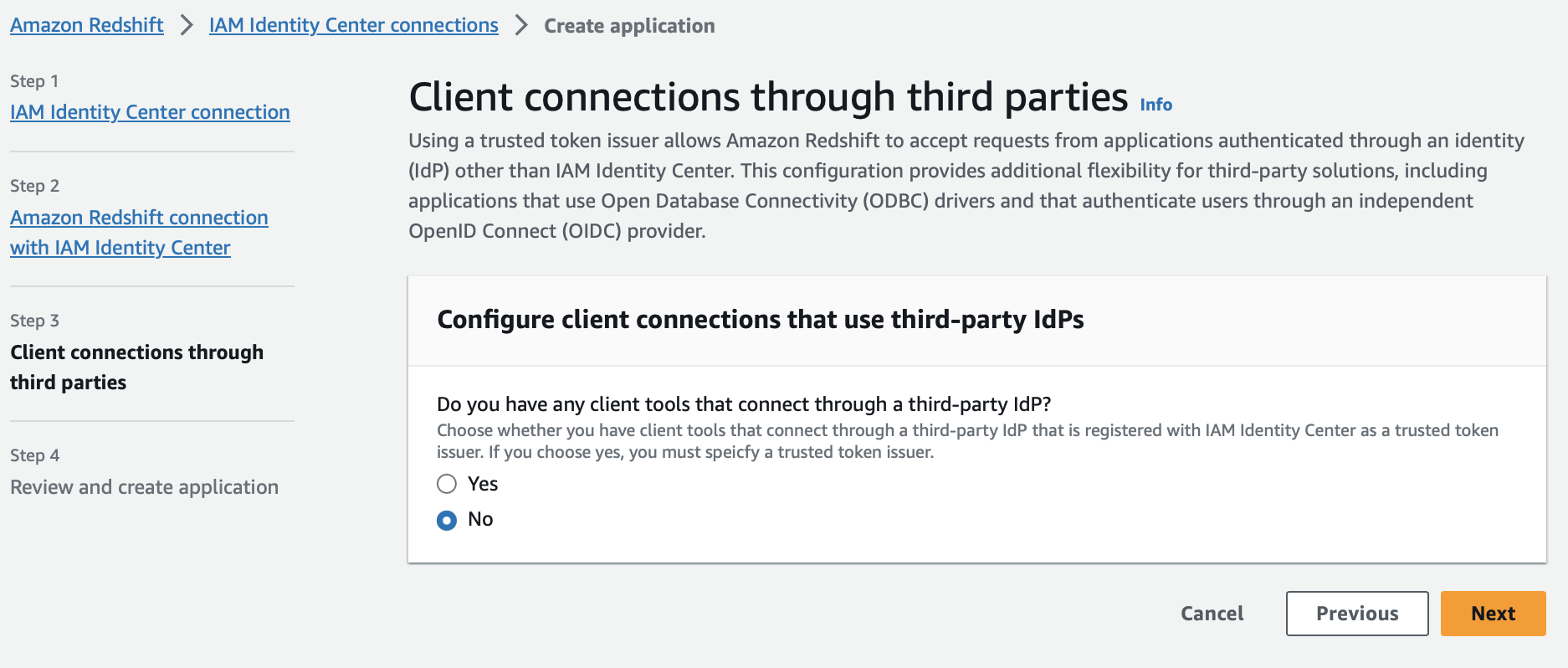Click the page description about trusted token issuer
This screenshot has width=1568, height=668.
point(966,186)
